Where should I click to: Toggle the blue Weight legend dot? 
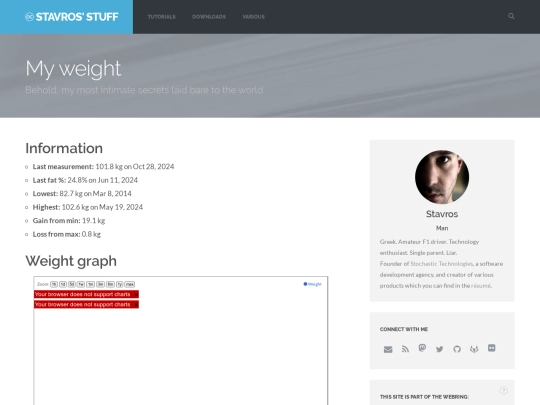point(305,284)
